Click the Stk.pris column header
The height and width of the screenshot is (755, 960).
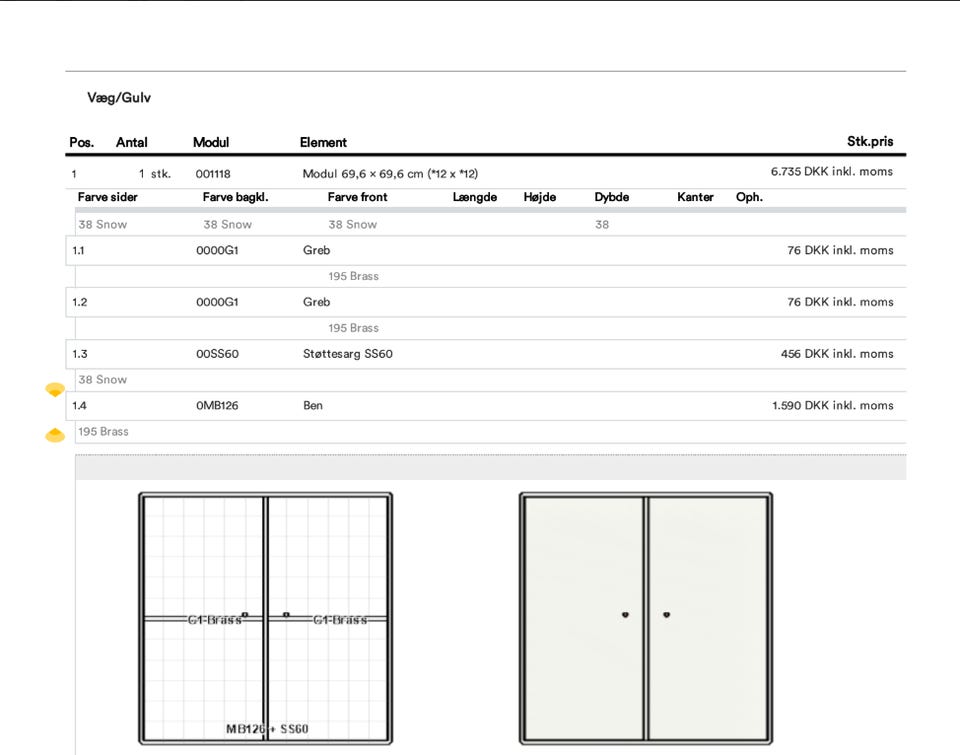pos(869,142)
